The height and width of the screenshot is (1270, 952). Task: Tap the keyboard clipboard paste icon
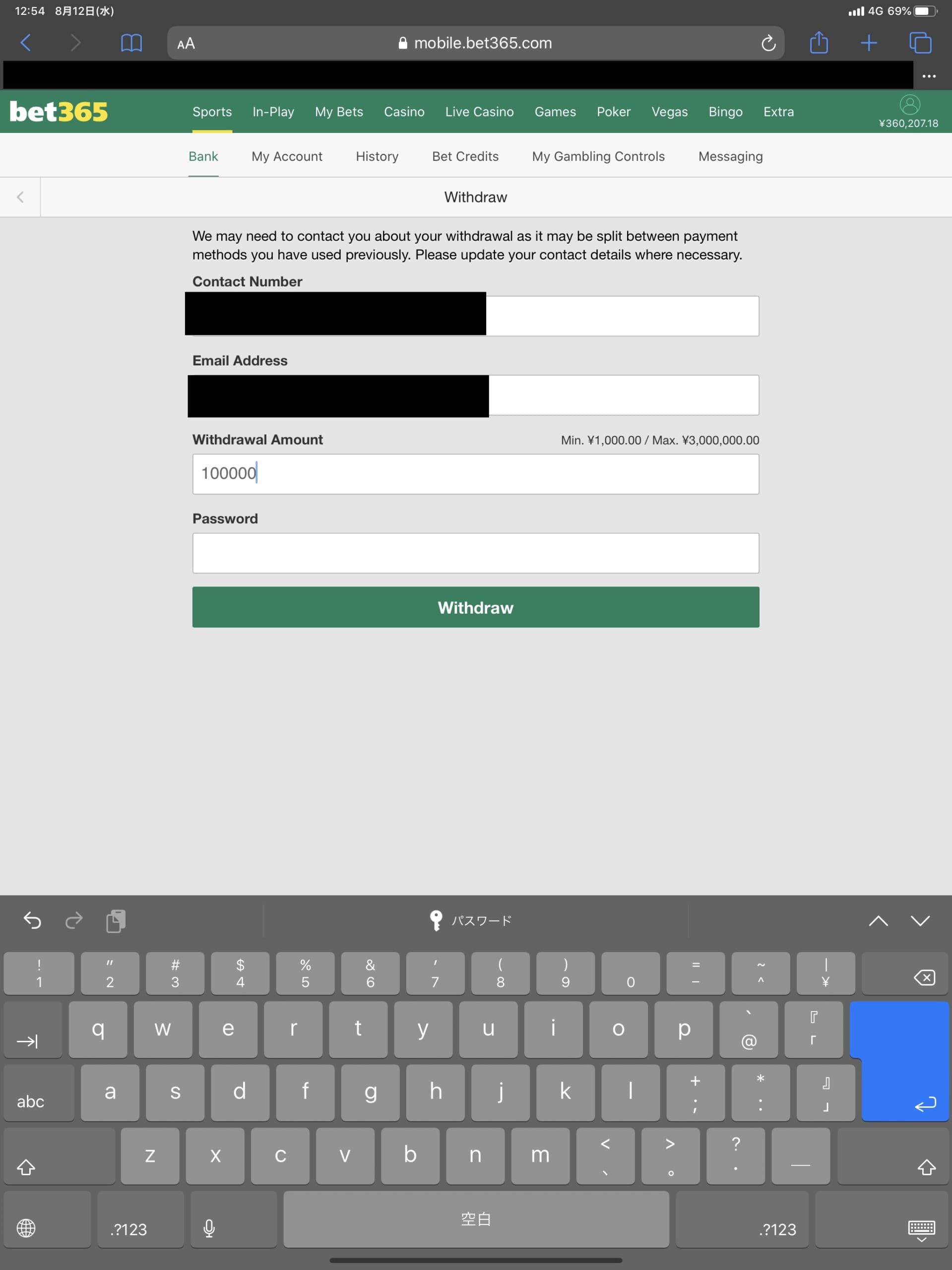[116, 920]
